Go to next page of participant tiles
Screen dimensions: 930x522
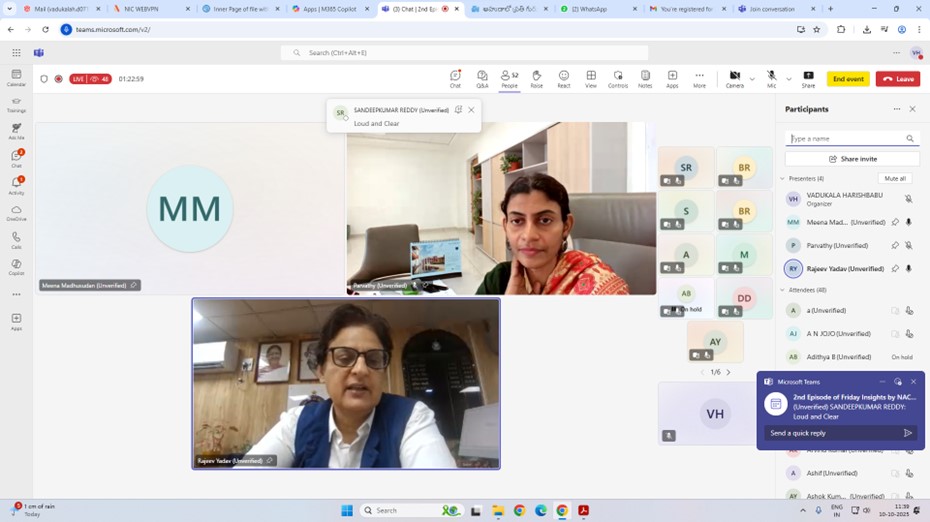tap(728, 372)
